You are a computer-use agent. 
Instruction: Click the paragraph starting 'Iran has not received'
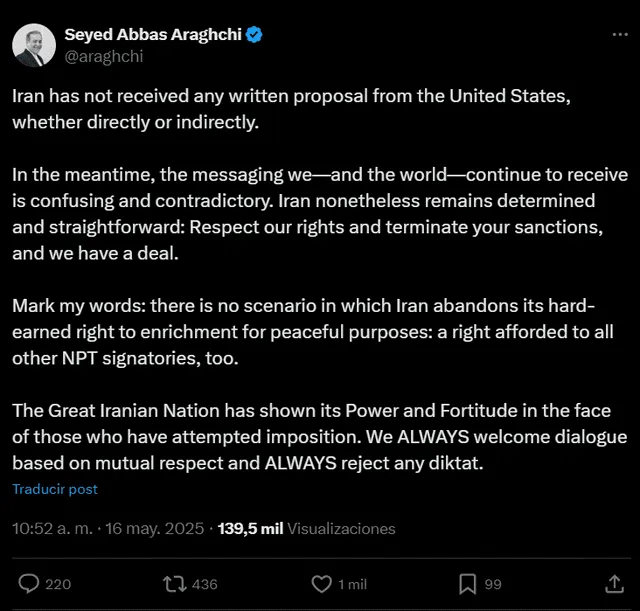(291, 109)
